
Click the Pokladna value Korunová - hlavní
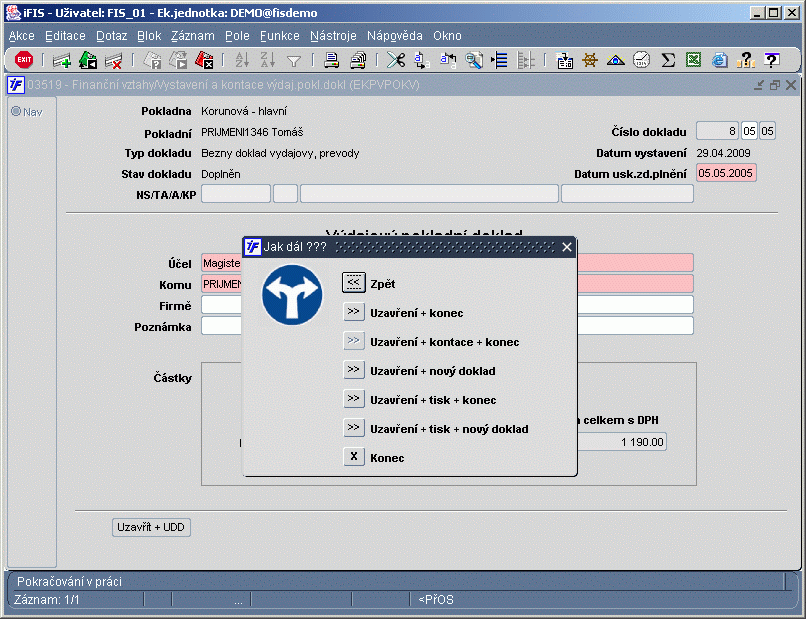coord(244,111)
